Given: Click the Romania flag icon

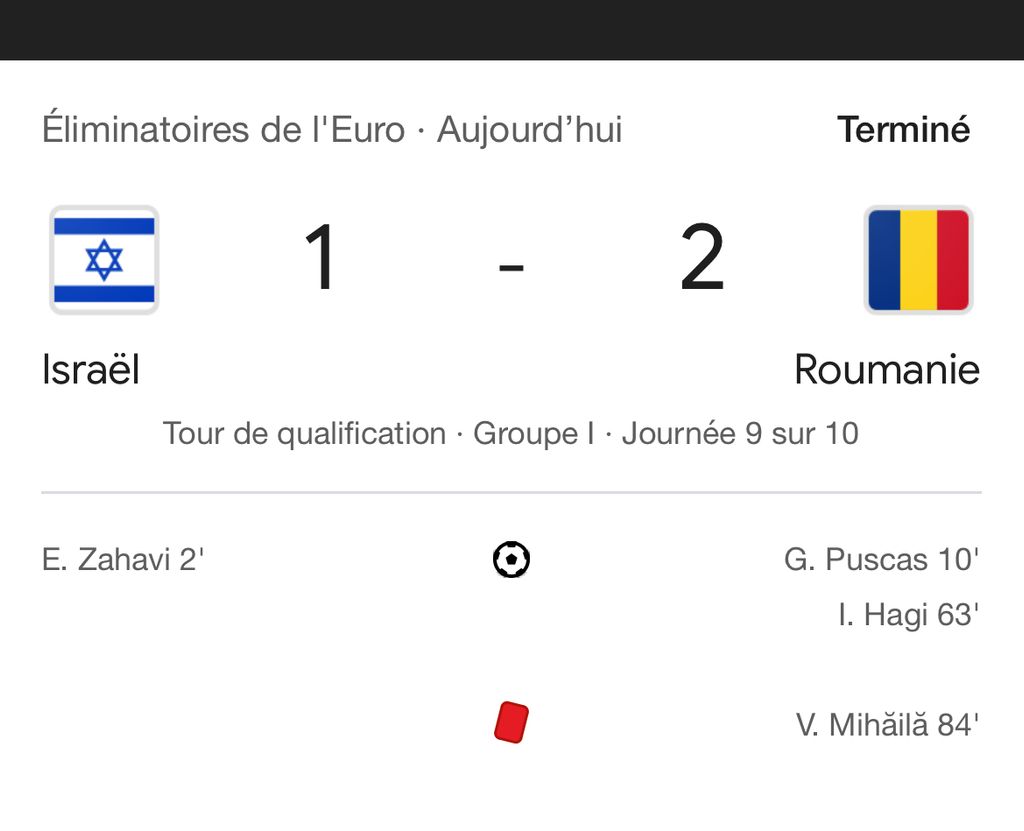Looking at the screenshot, I should click(x=918, y=260).
